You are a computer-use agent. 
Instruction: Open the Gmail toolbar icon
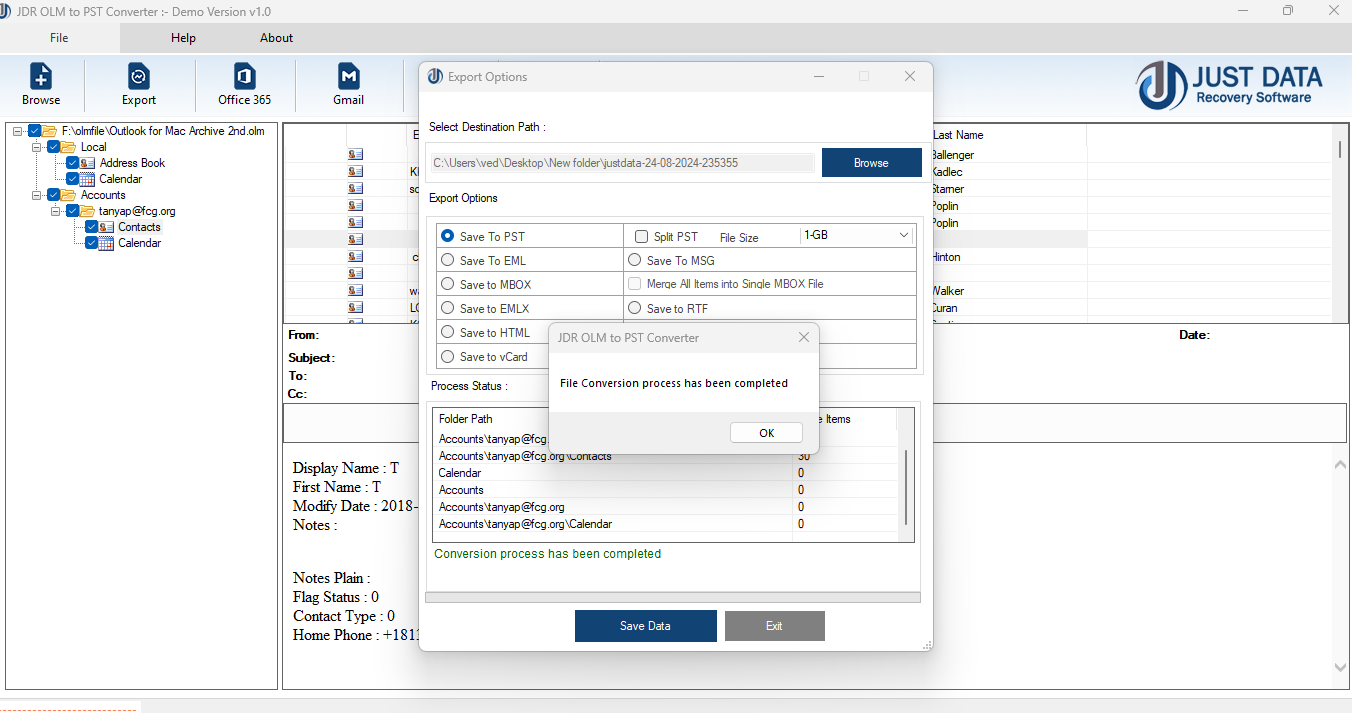[x=348, y=77]
